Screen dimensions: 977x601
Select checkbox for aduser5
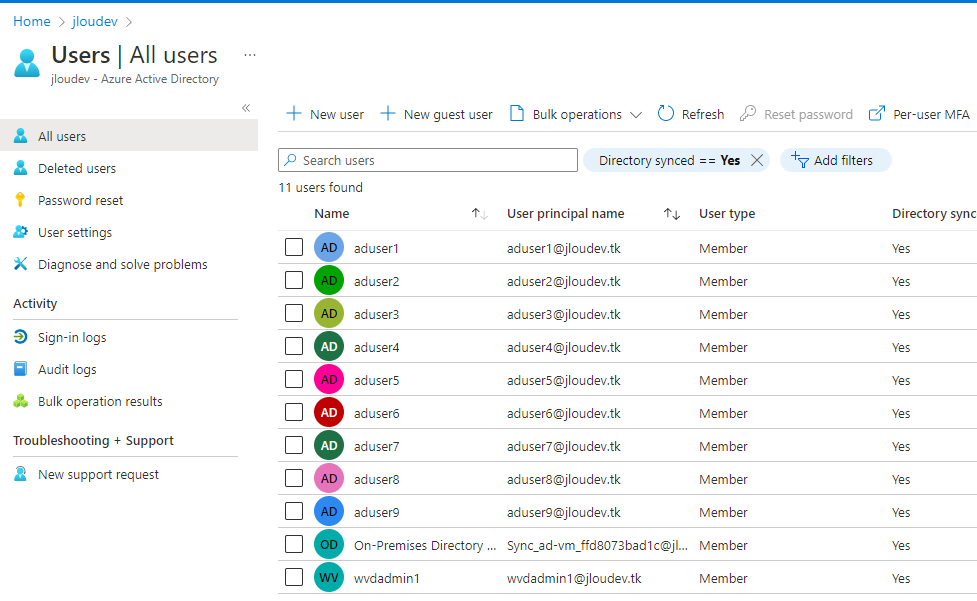pos(294,379)
